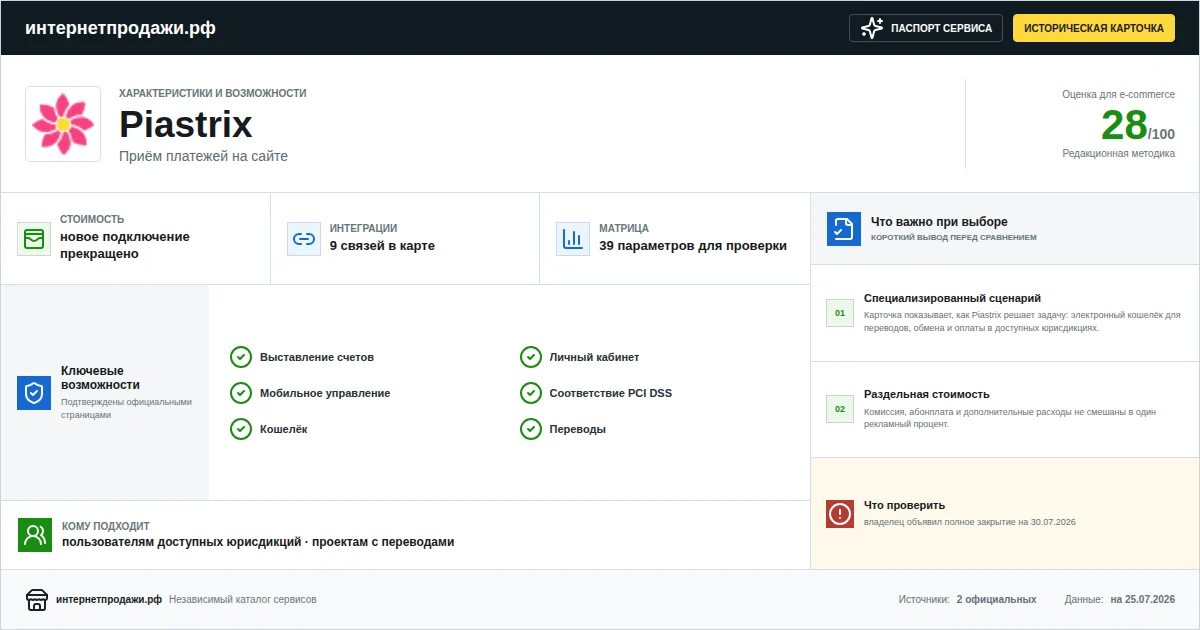Click the chain link Интеграции icon
Screen dimensions: 1200x630
304,239
